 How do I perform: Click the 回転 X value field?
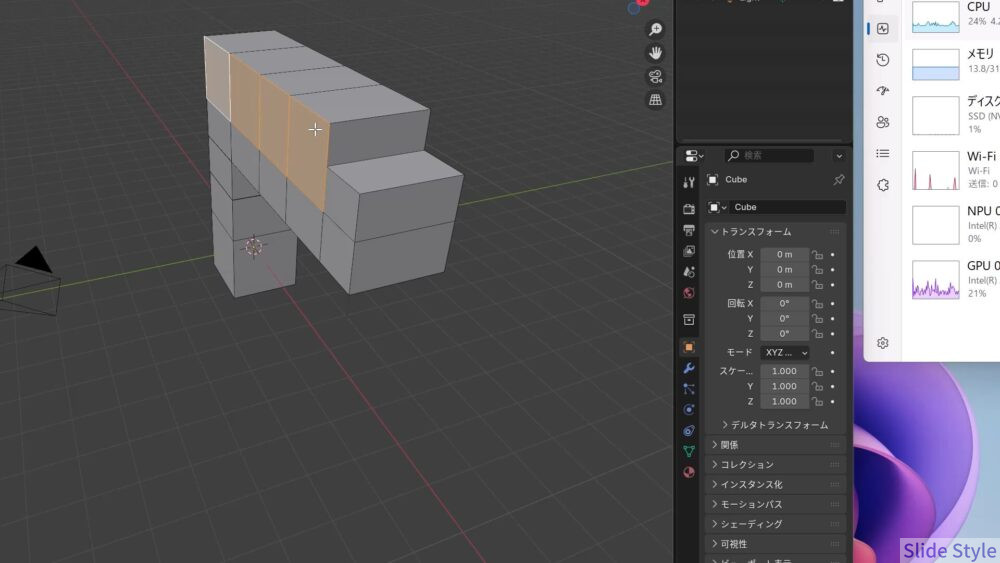pyautogui.click(x=784, y=303)
